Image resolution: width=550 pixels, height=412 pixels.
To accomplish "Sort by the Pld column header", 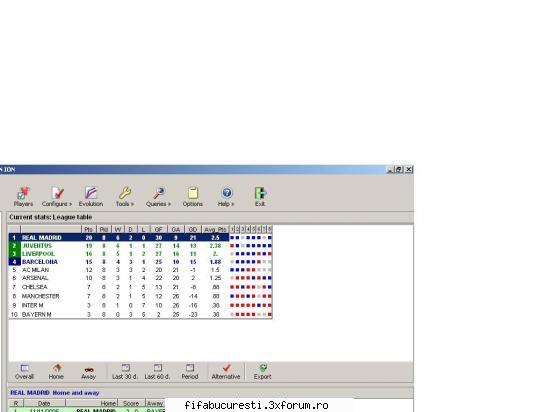I will tap(103, 229).
